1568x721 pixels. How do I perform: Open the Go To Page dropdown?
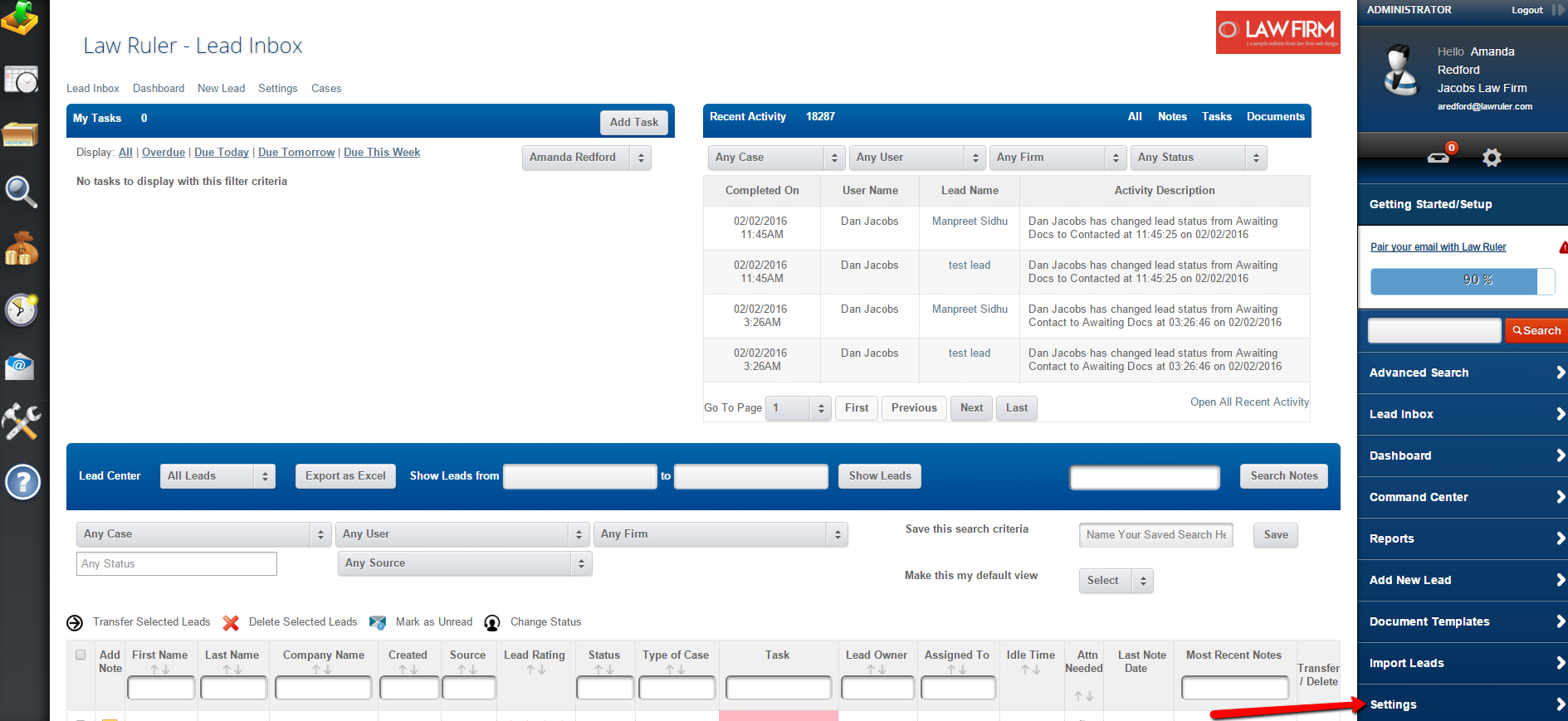pos(798,408)
